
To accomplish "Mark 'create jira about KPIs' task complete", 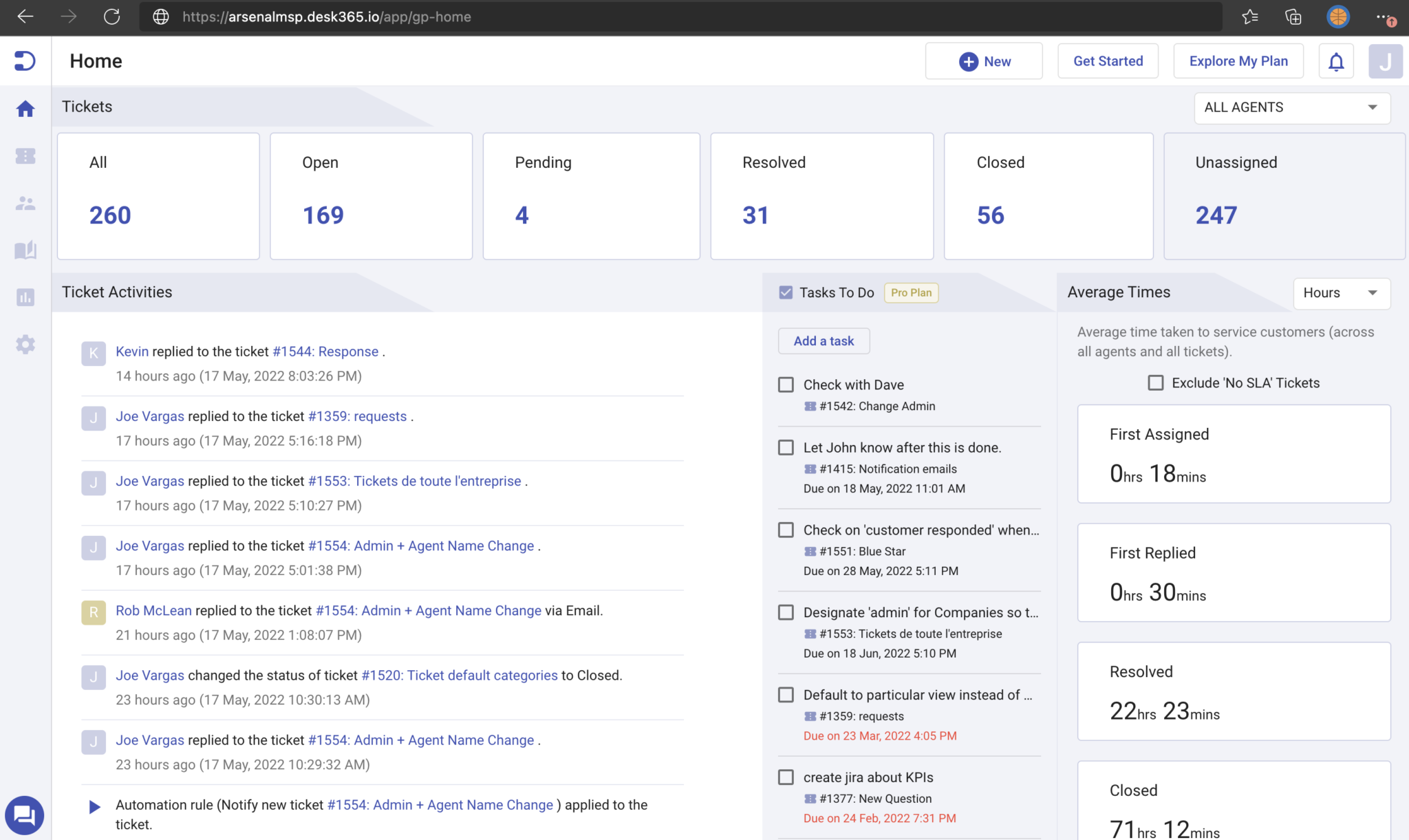I will click(x=785, y=777).
